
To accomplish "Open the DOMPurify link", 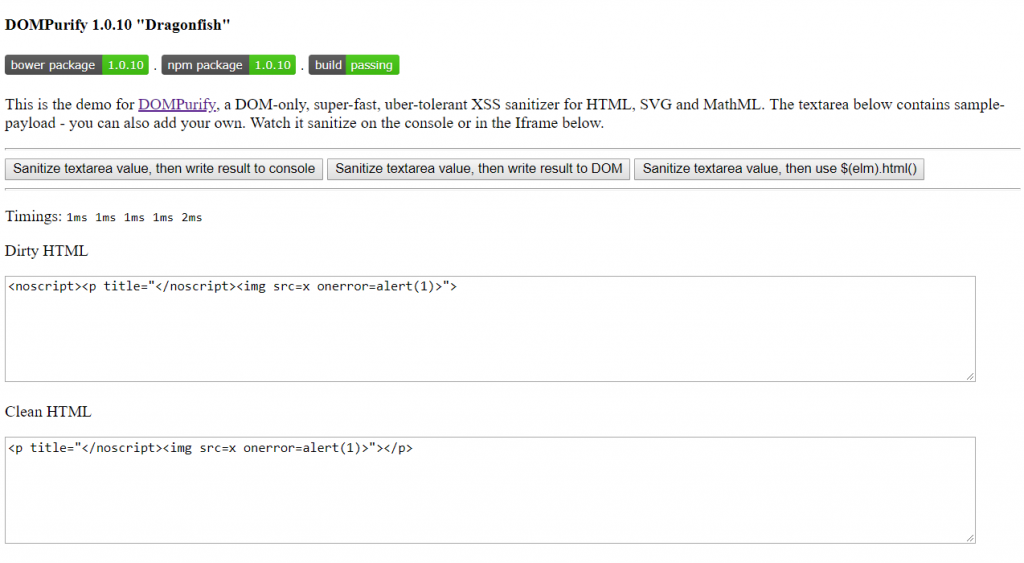I will pyautogui.click(x=177, y=105).
